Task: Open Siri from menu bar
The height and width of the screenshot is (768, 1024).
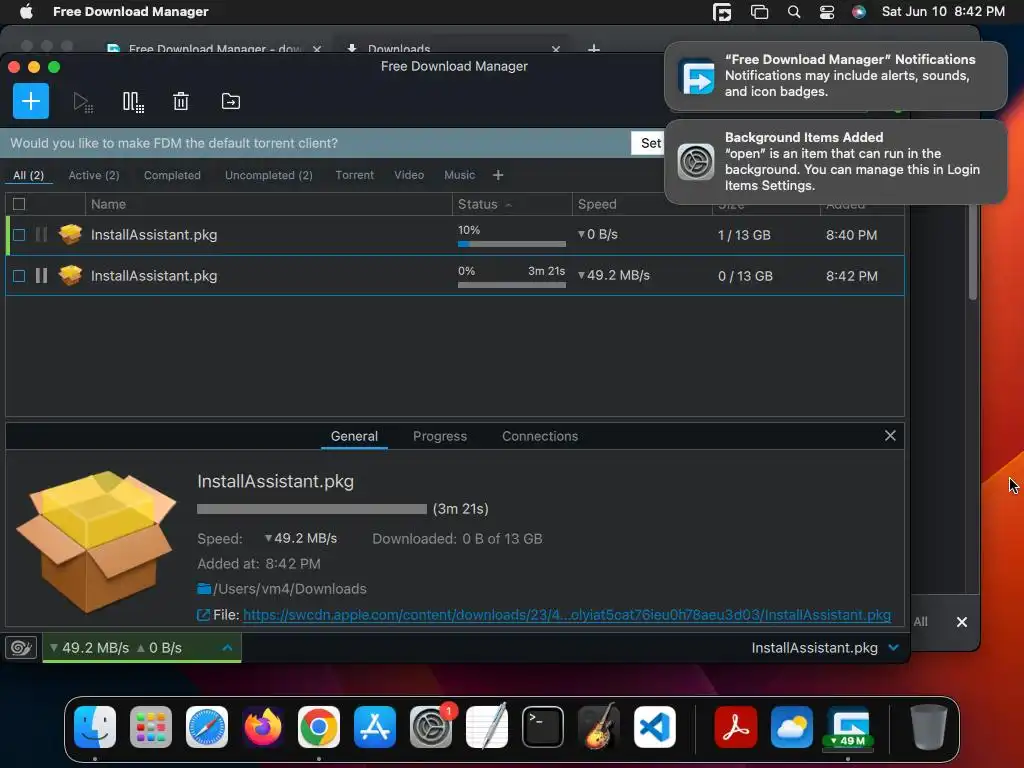Action: click(859, 12)
